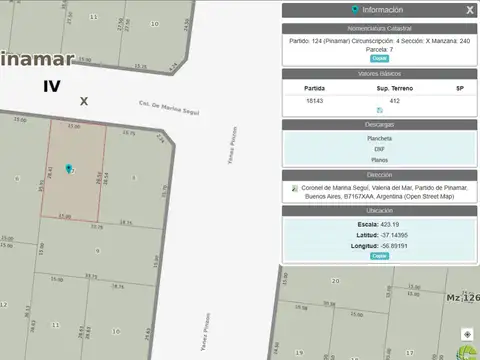Click the Descargas section header

coord(379,125)
